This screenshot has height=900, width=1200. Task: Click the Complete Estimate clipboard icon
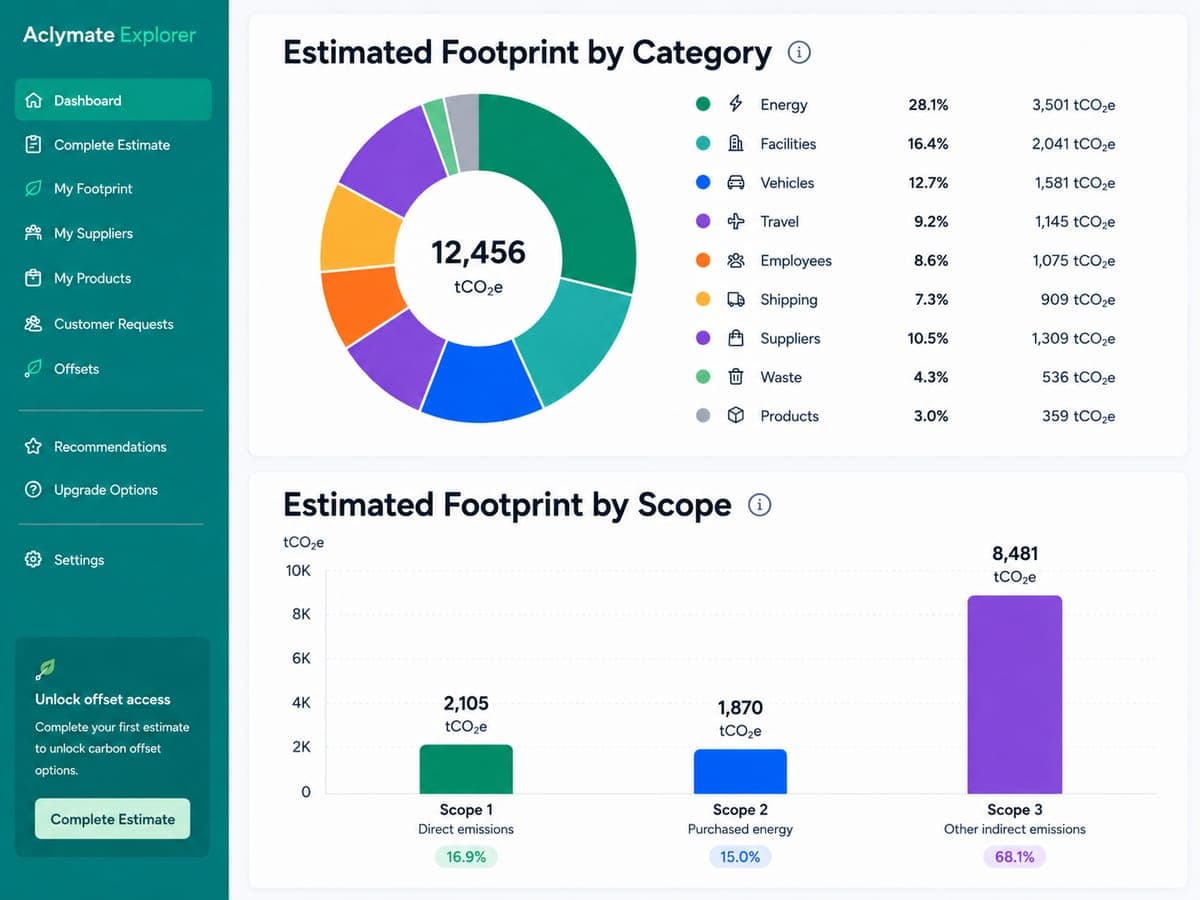click(33, 144)
